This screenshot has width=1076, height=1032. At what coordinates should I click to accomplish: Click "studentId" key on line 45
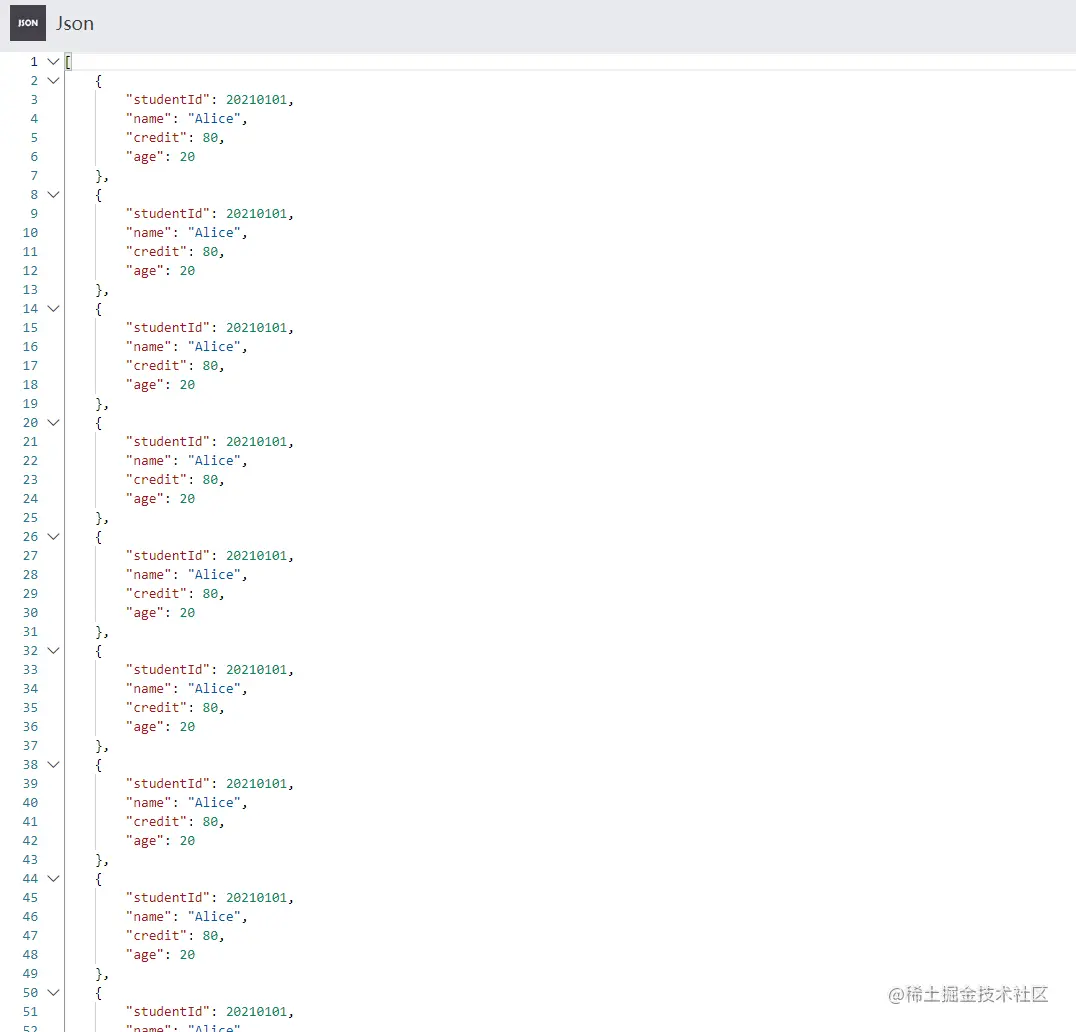point(167,897)
